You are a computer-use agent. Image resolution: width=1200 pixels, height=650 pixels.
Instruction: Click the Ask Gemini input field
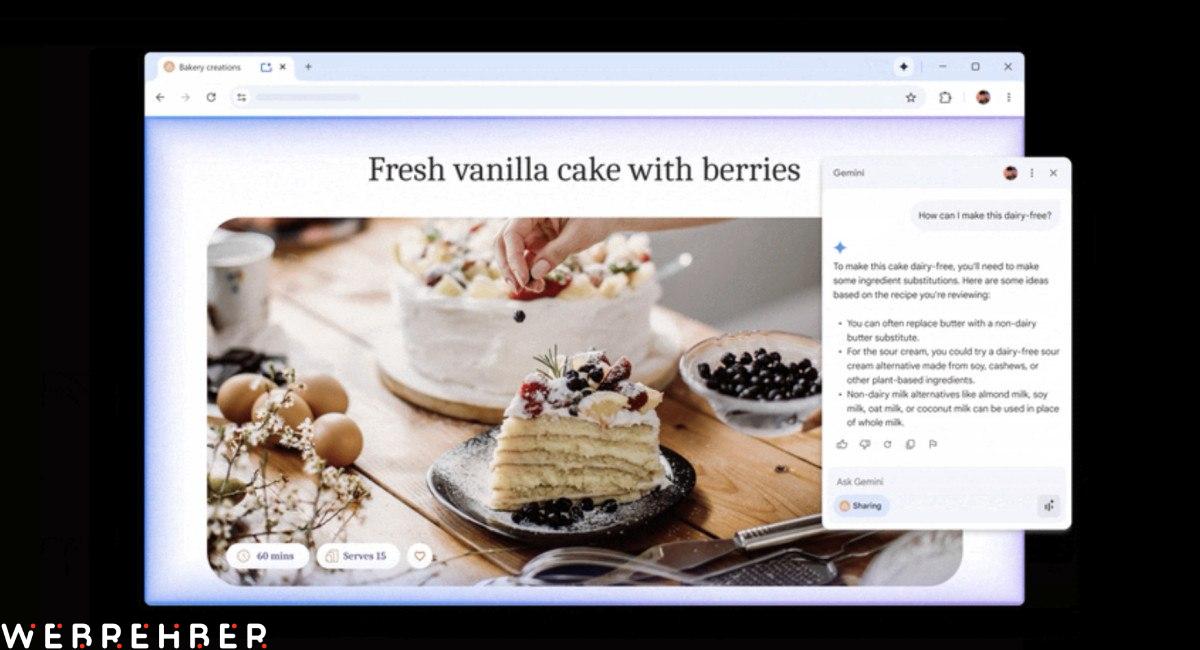[x=946, y=482]
